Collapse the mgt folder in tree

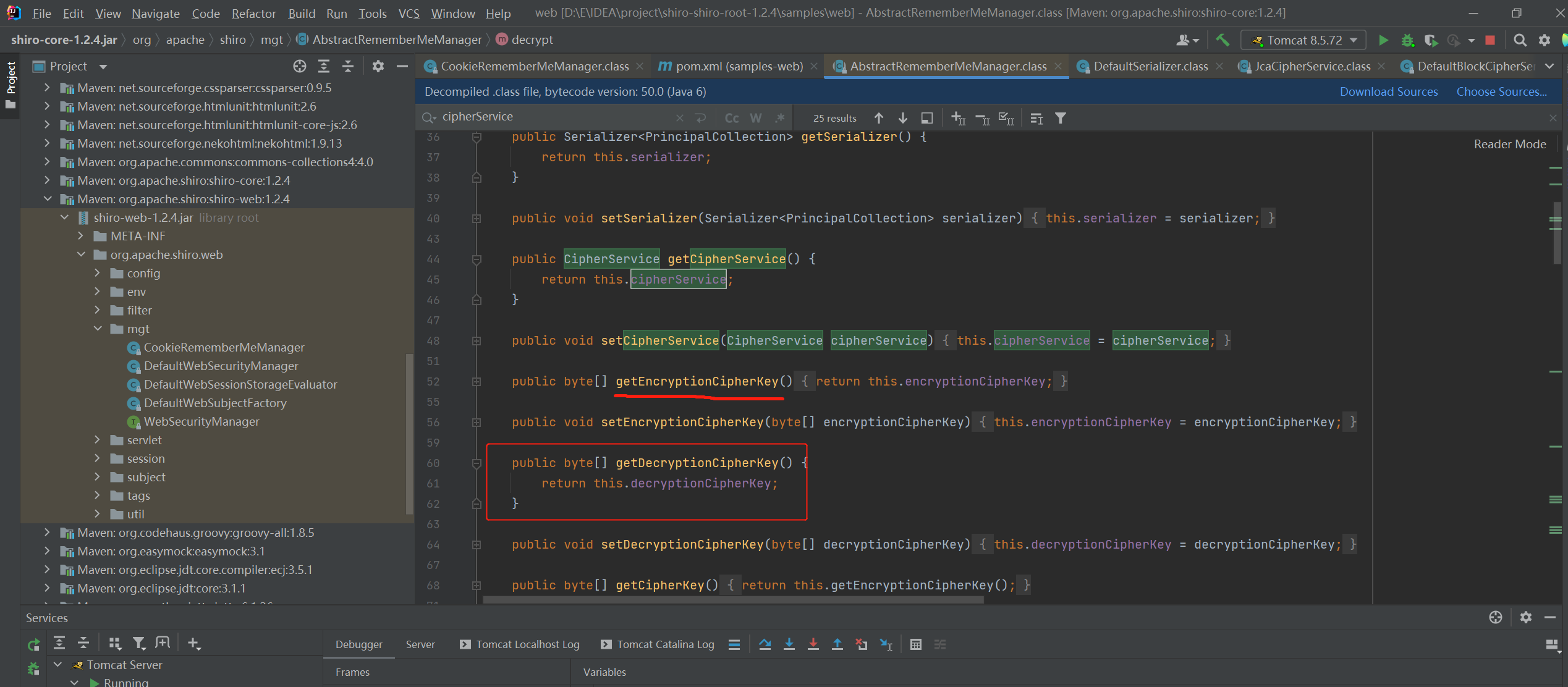pos(98,329)
